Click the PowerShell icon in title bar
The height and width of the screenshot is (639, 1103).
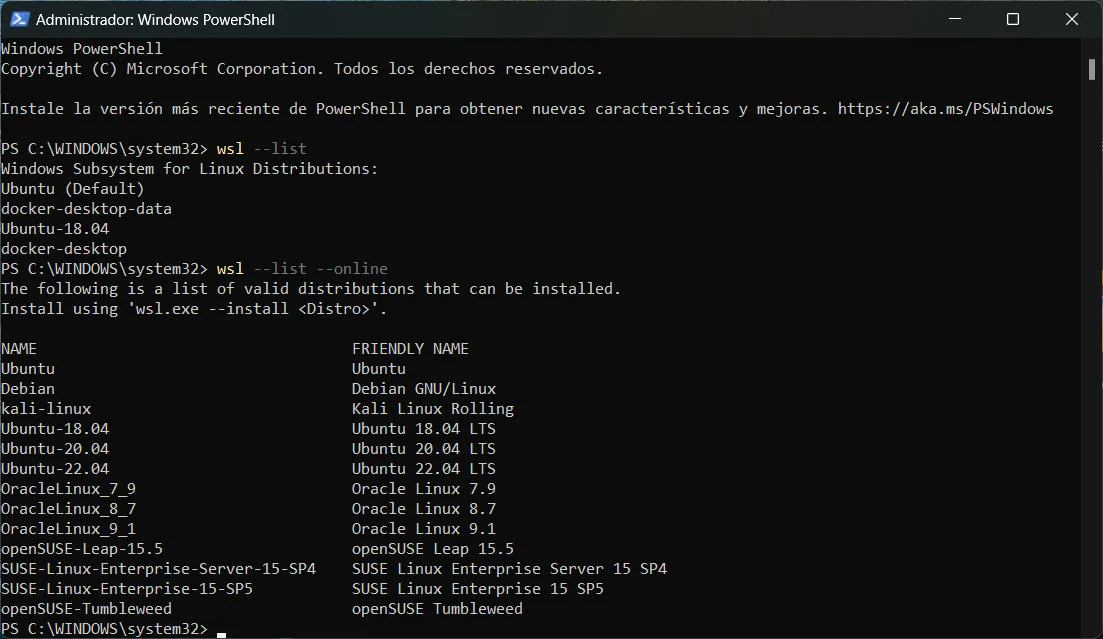point(19,19)
